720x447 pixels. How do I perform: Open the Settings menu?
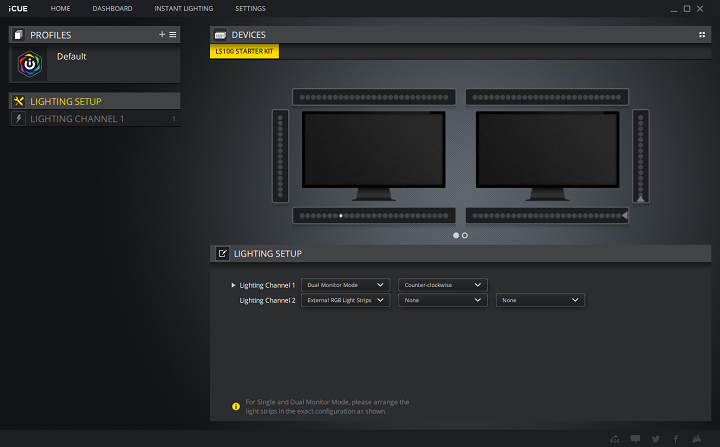pyautogui.click(x=250, y=8)
